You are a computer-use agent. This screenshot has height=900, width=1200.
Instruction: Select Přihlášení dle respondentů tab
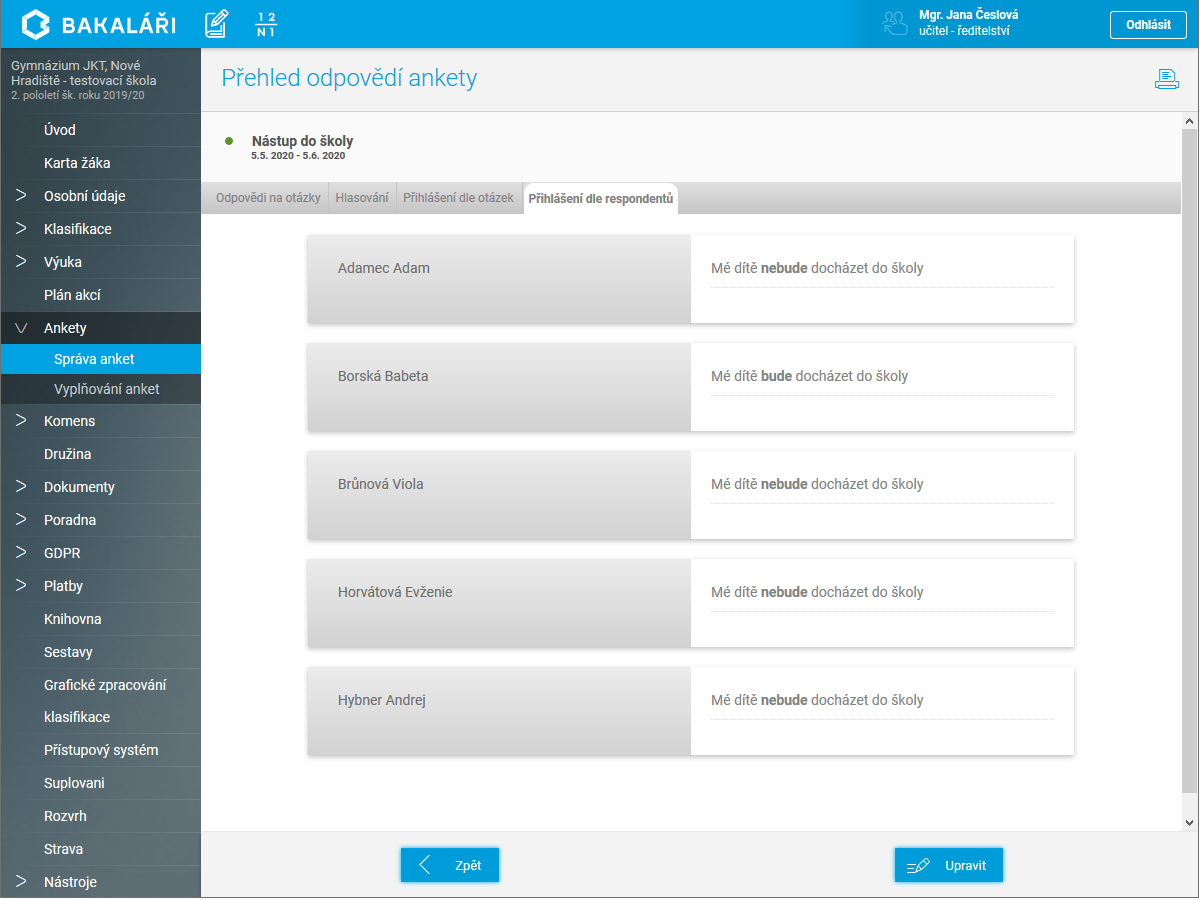(601, 198)
